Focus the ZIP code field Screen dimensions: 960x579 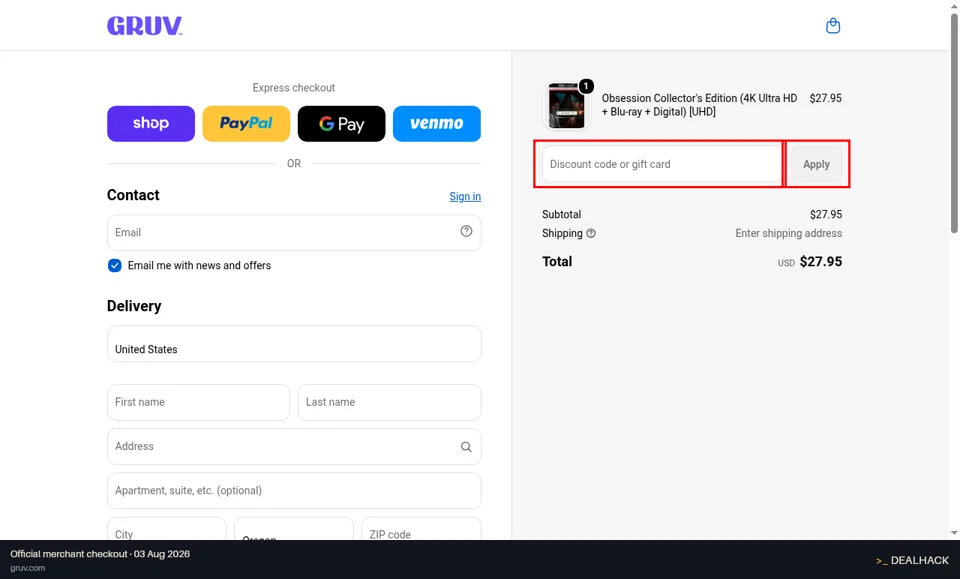pyautogui.click(x=421, y=529)
